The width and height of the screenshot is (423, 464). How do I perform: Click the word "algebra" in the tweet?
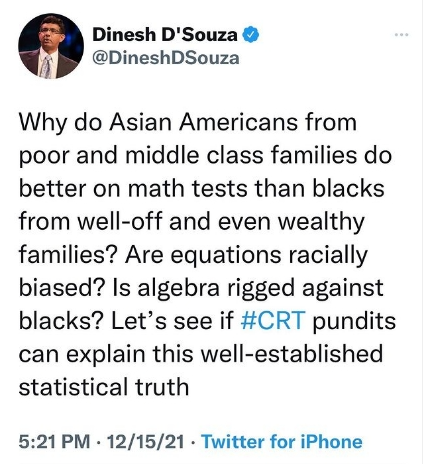tap(179, 287)
